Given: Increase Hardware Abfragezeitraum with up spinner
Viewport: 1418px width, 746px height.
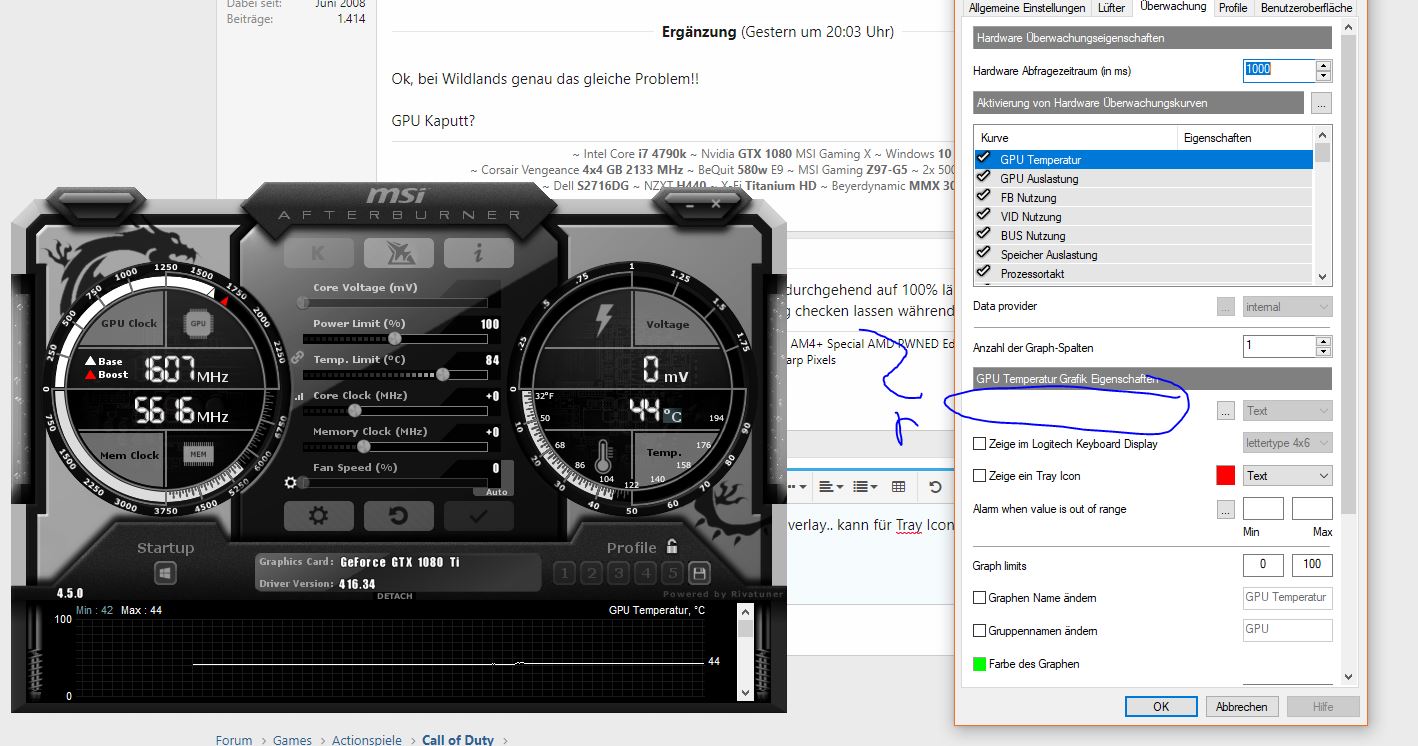Looking at the screenshot, I should (x=1323, y=65).
